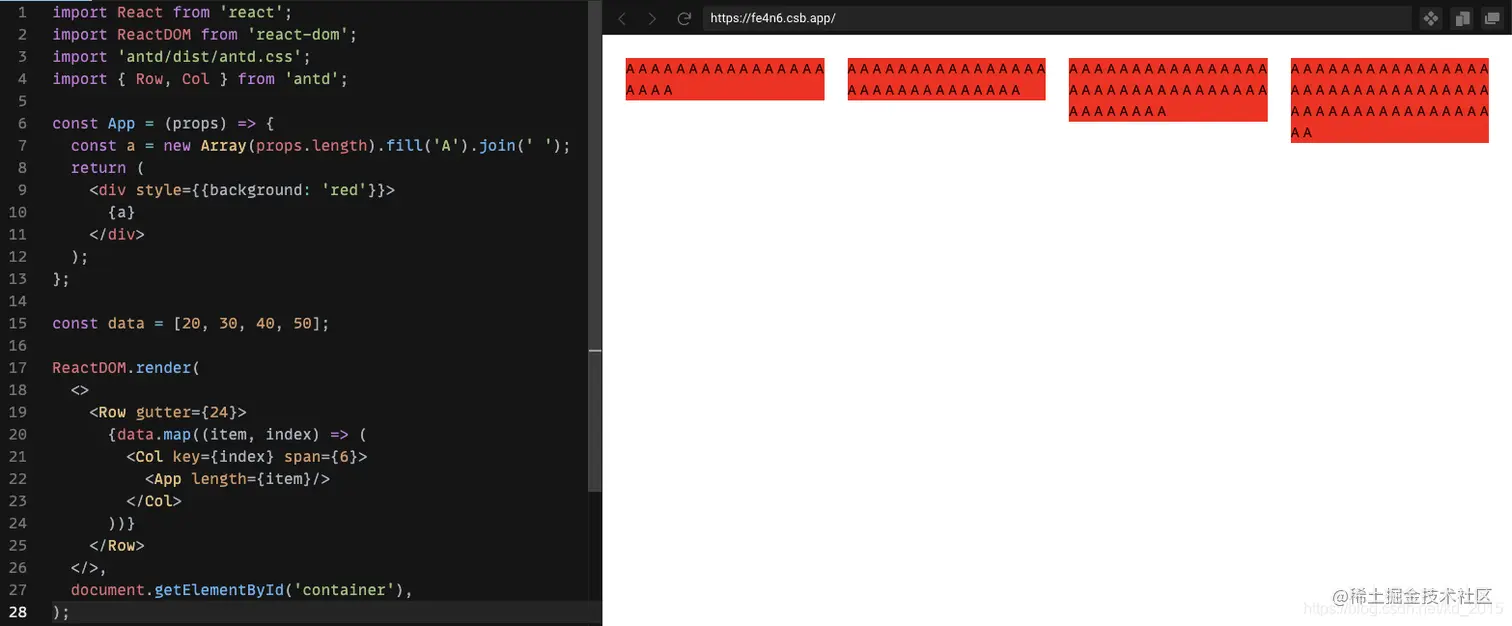Screen dimensions: 1512x626
Task: Click "const App = (props) => {" line
Action: tap(163, 124)
